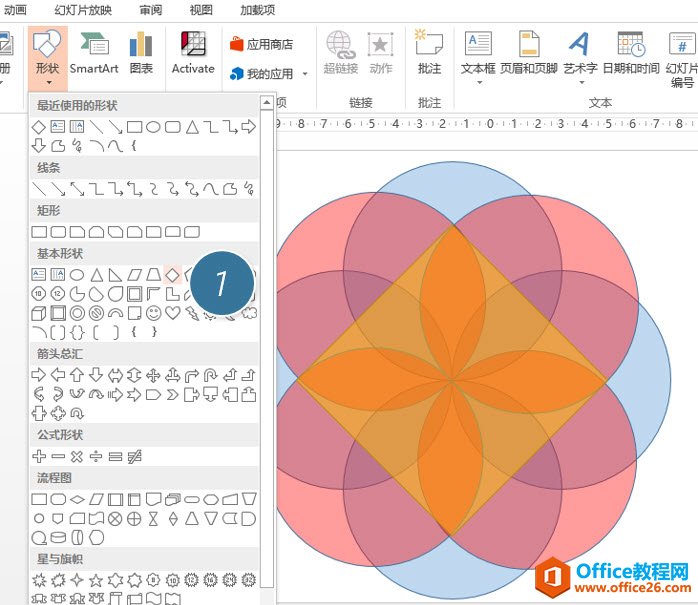Pick the plus sign in 公式形状
This screenshot has width=698, height=605.
click(39, 456)
